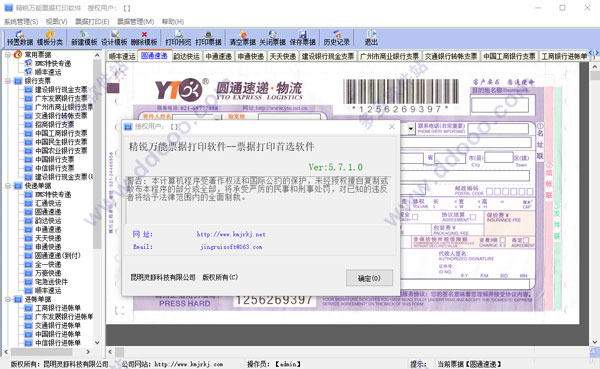Image resolution: width=600 pixels, height=369 pixels.
Task: Open 设计模板 from the toolbar
Action: 114,38
